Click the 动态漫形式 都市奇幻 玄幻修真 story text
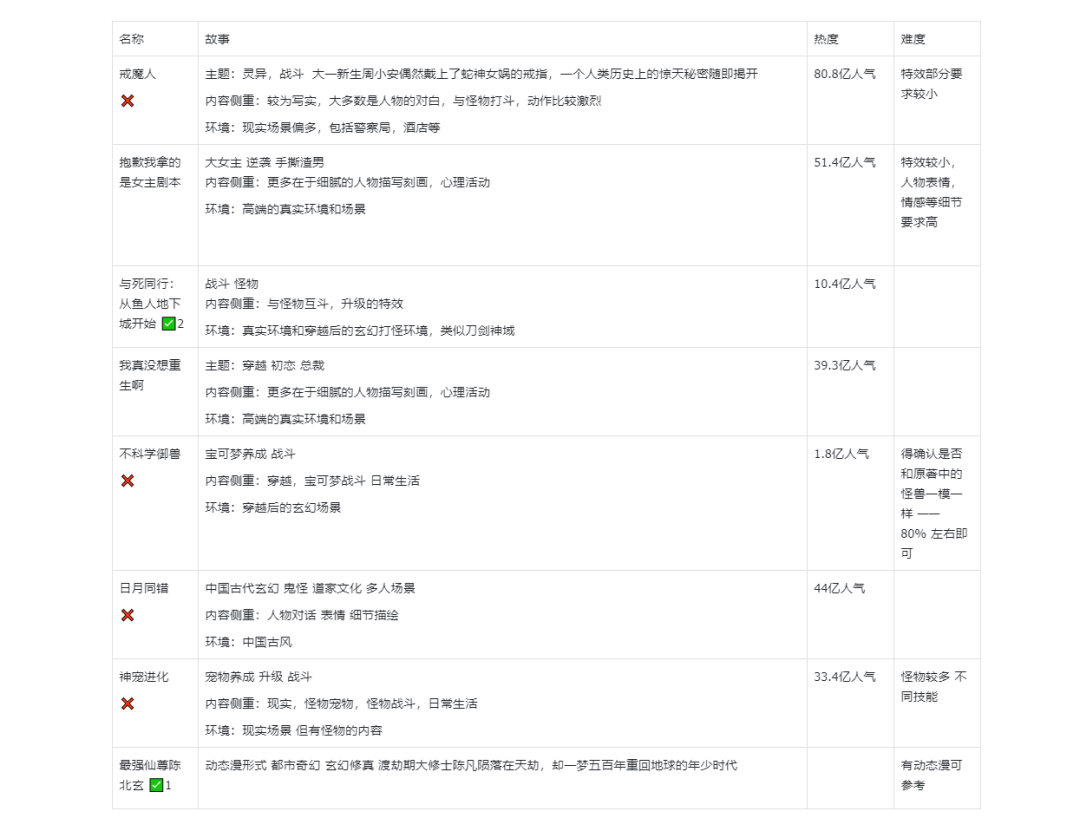This screenshot has width=1080, height=831. [471, 765]
